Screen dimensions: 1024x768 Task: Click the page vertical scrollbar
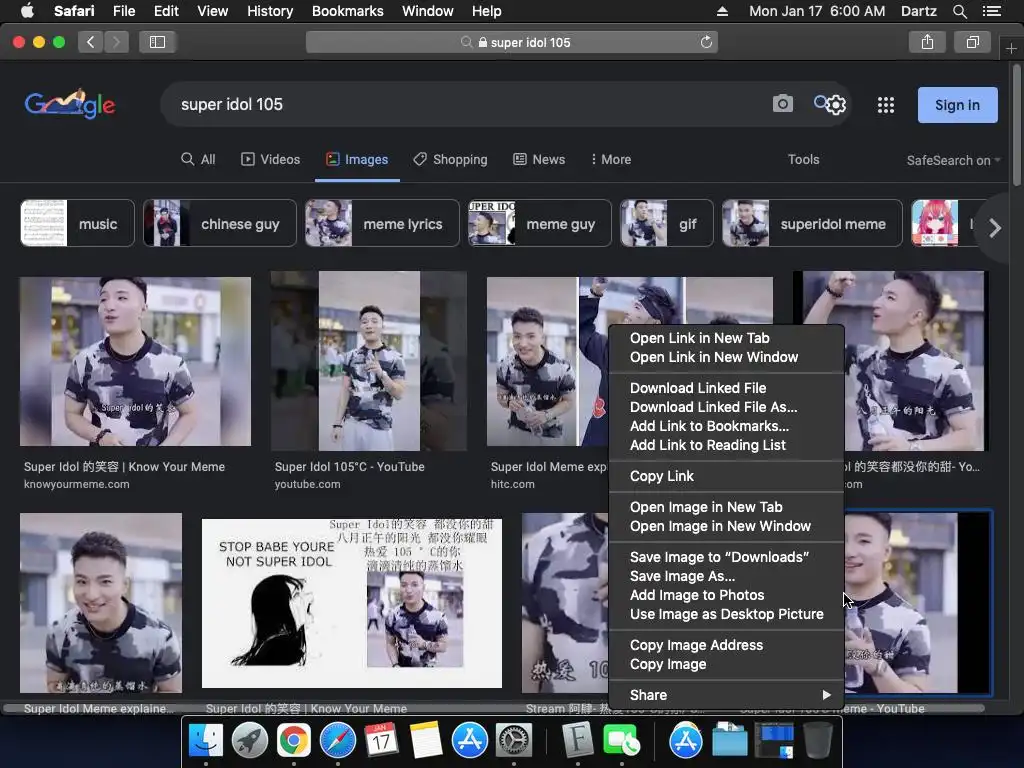pos(1017,124)
